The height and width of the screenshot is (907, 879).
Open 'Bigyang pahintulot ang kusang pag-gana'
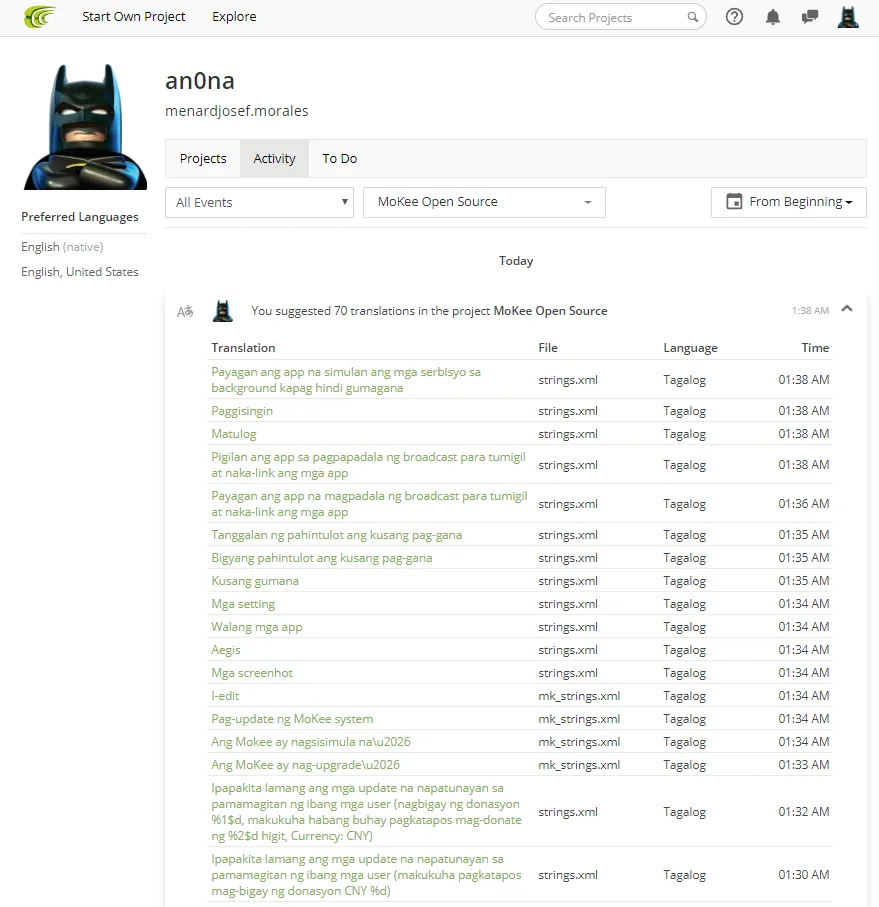click(322, 558)
